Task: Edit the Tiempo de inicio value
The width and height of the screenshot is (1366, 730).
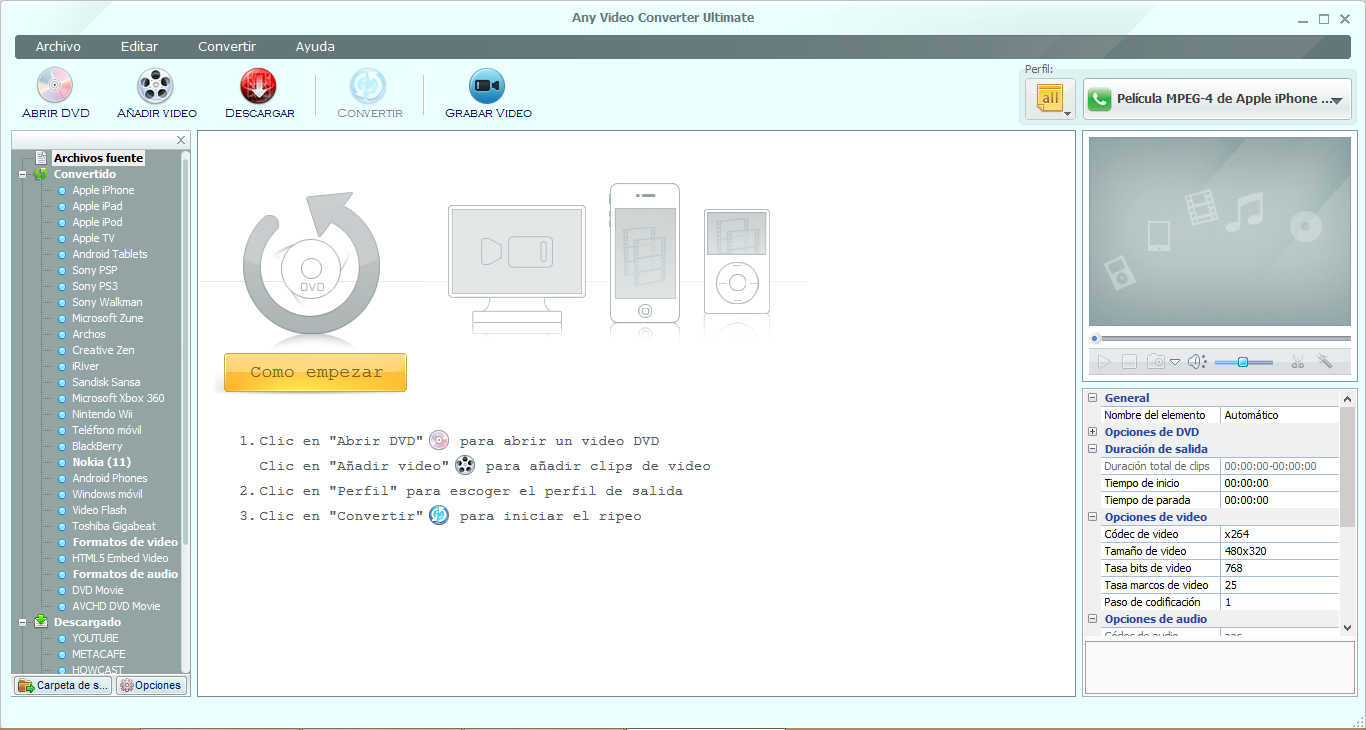Action: 1280,483
